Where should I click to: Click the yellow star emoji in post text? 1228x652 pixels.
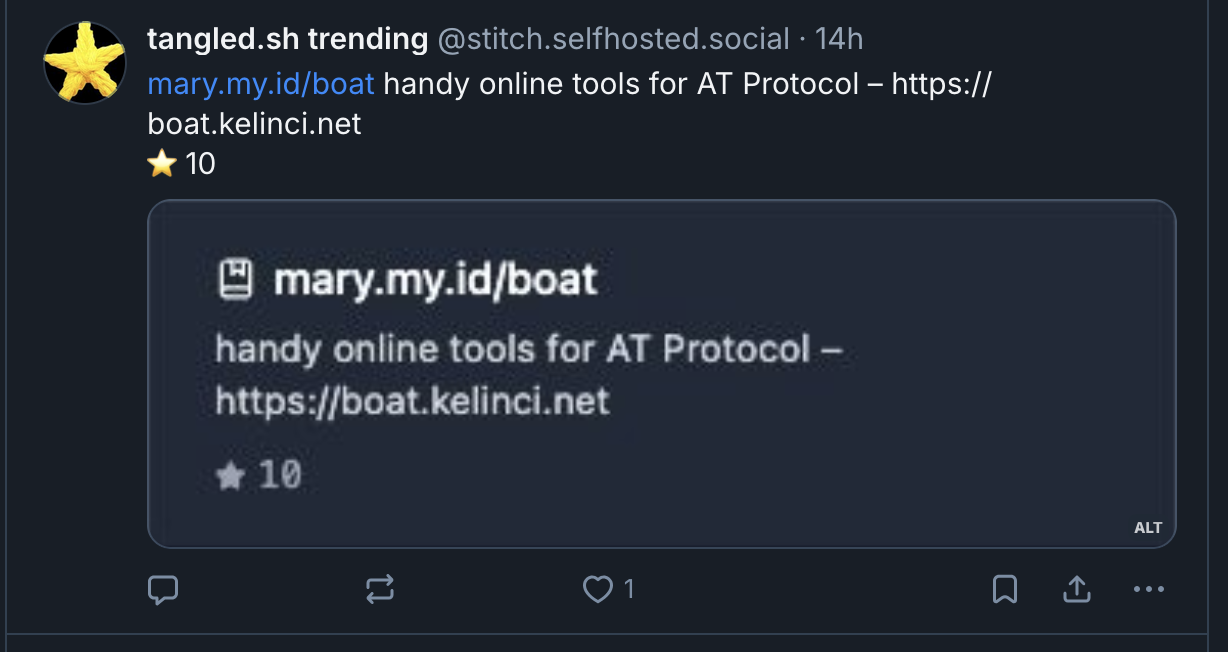[161, 163]
